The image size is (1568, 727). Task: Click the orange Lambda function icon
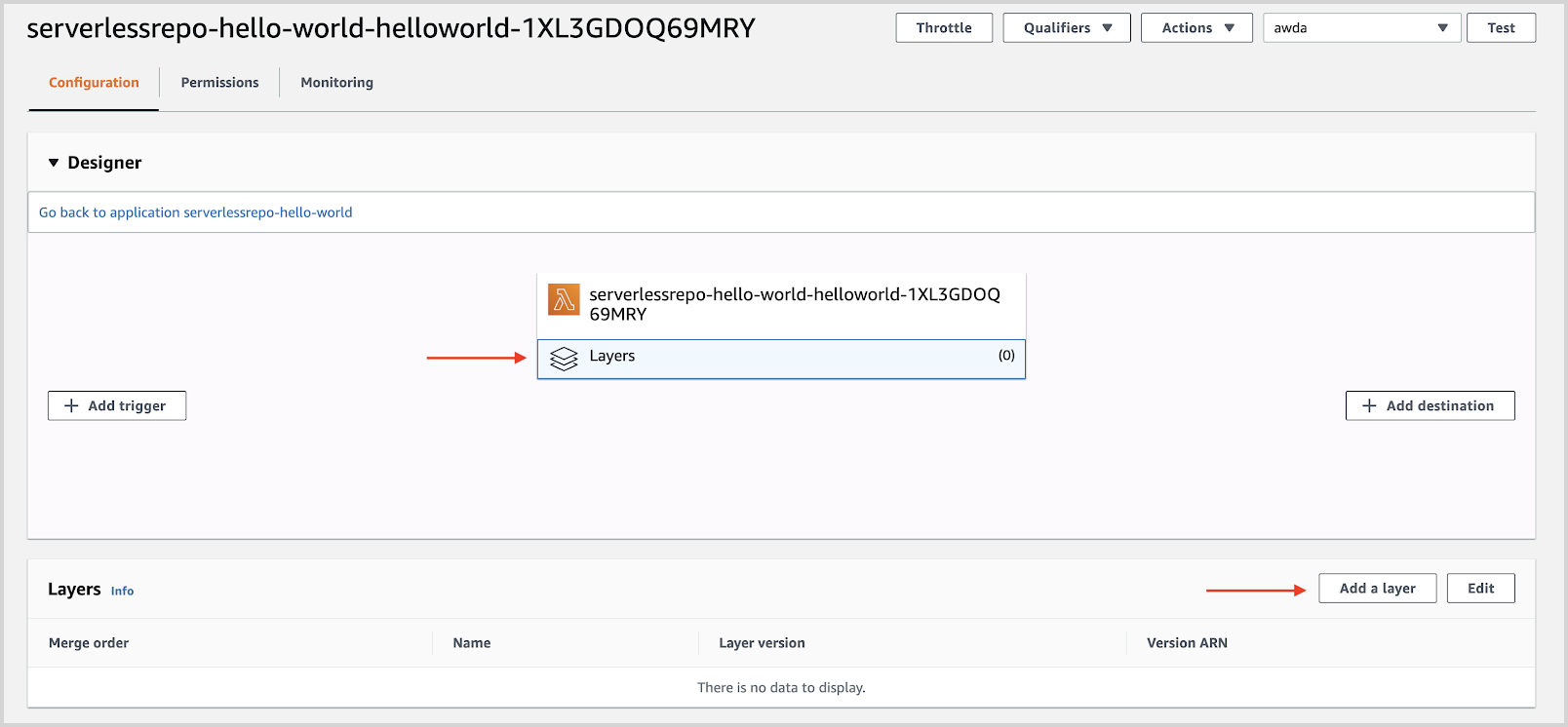pos(564,300)
